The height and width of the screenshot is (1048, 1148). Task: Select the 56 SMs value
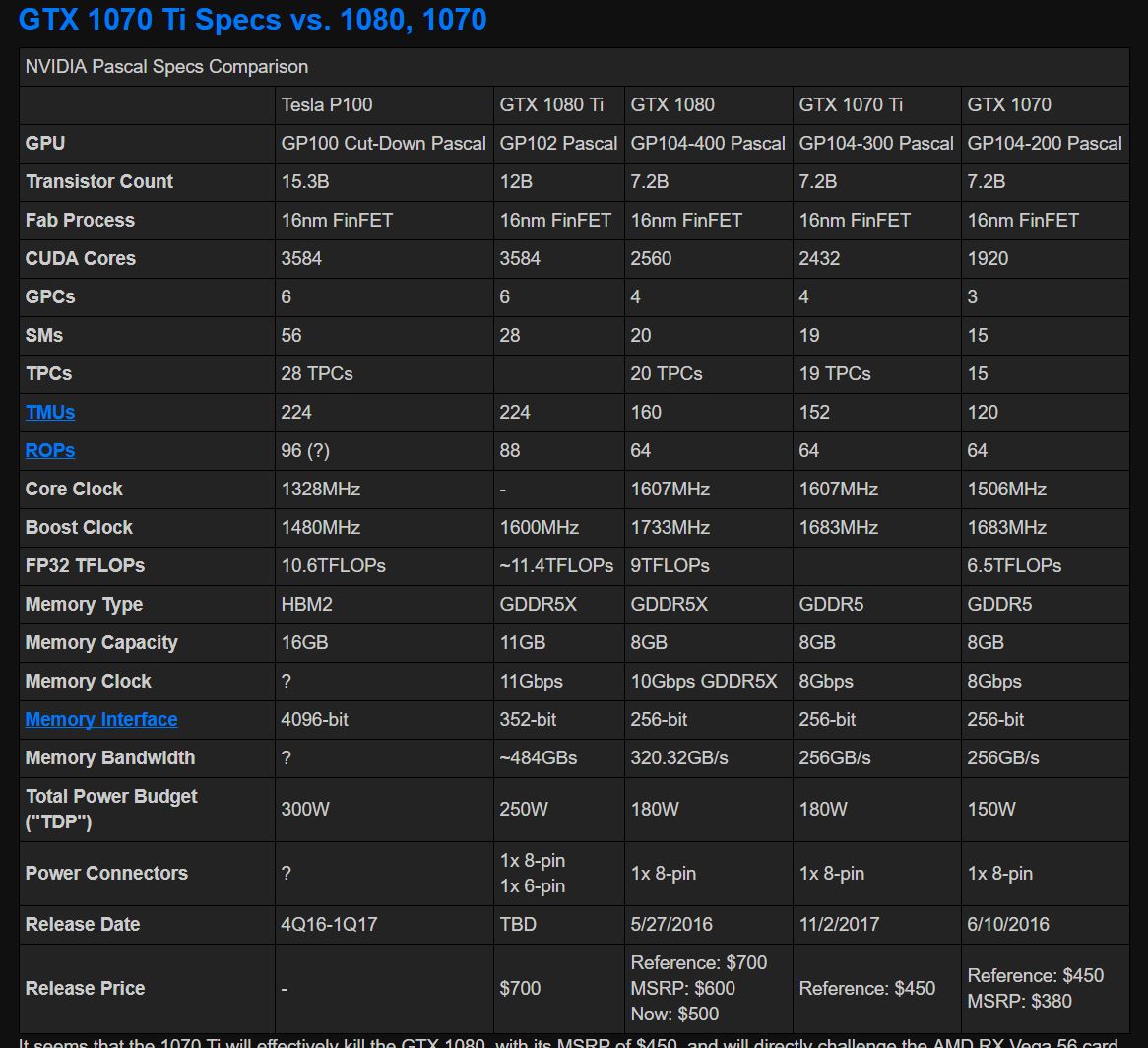(x=290, y=336)
